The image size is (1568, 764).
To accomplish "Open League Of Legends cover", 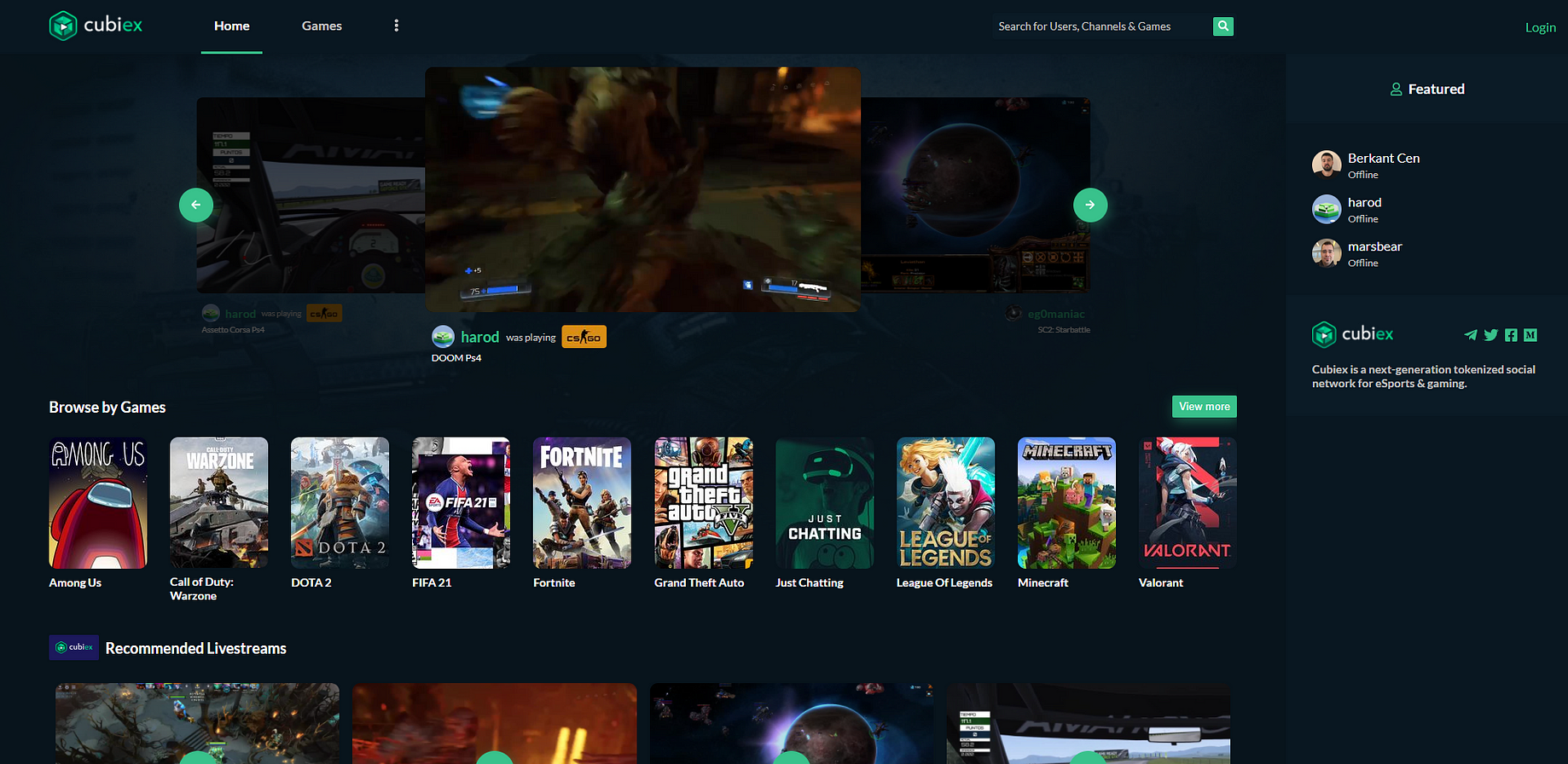I will (946, 503).
